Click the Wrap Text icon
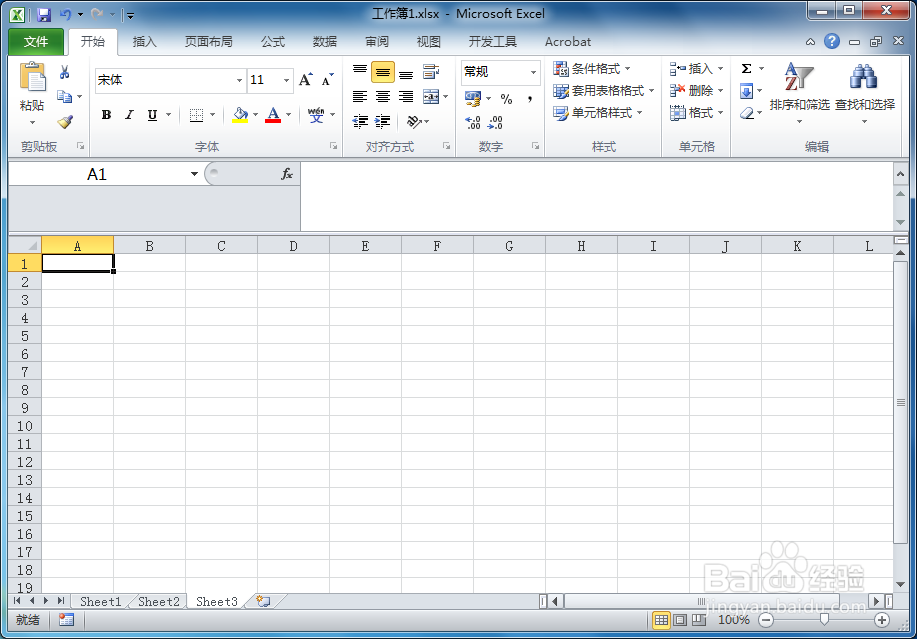The height and width of the screenshot is (639, 917). [x=431, y=72]
